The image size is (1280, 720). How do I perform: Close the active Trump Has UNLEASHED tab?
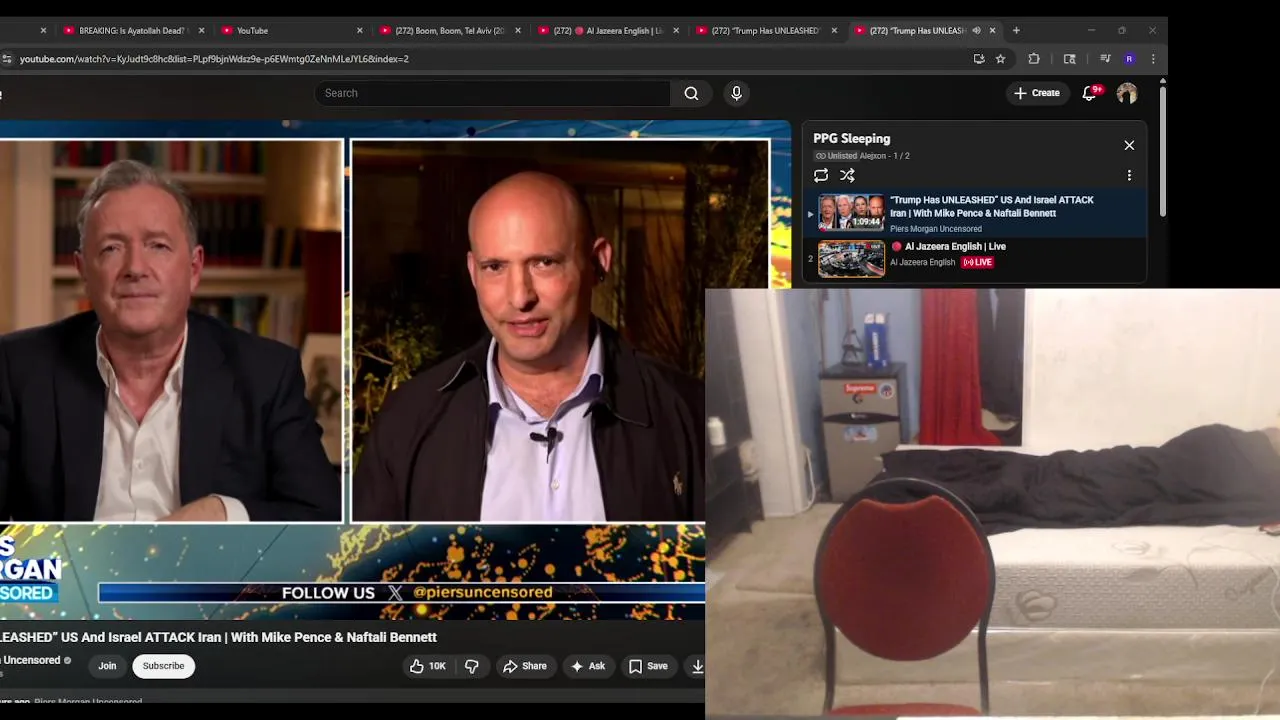tap(992, 30)
